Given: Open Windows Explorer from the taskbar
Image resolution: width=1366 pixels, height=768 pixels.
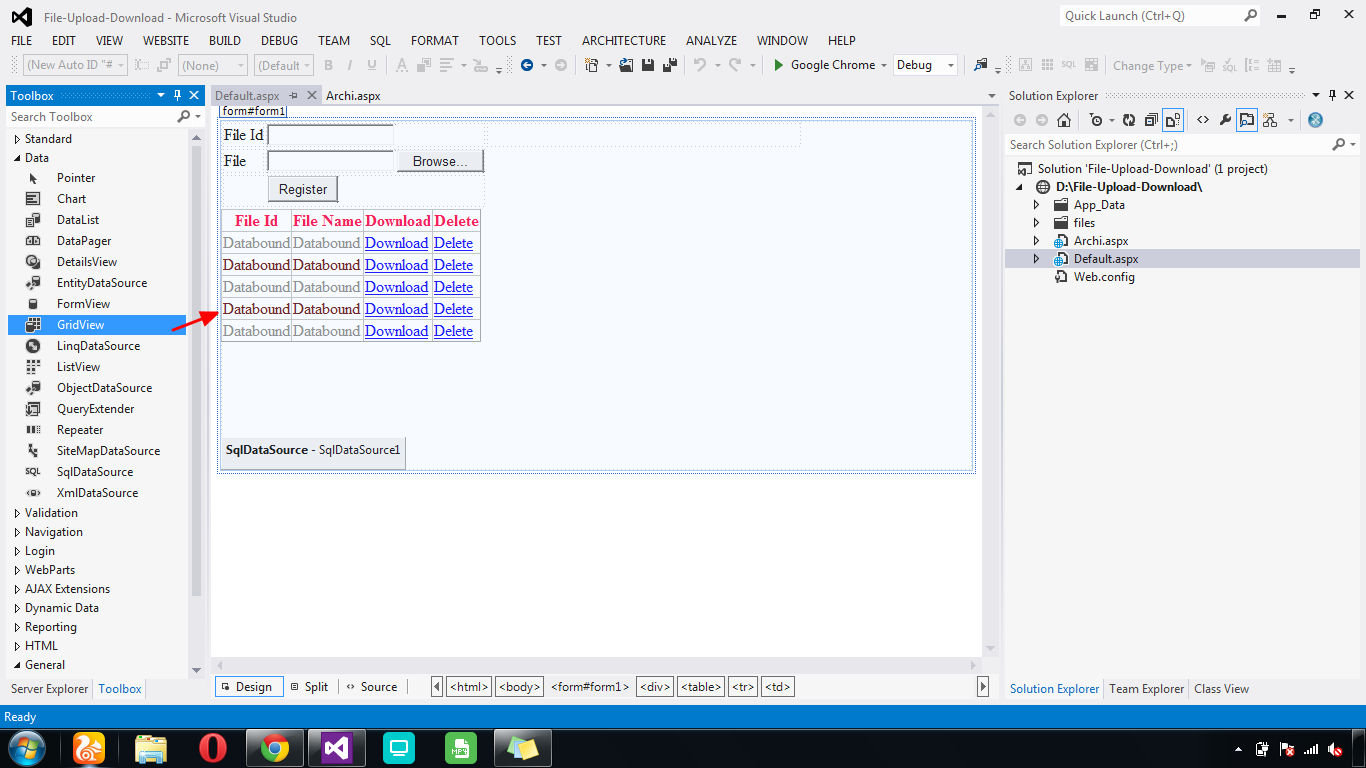Looking at the screenshot, I should (x=151, y=748).
